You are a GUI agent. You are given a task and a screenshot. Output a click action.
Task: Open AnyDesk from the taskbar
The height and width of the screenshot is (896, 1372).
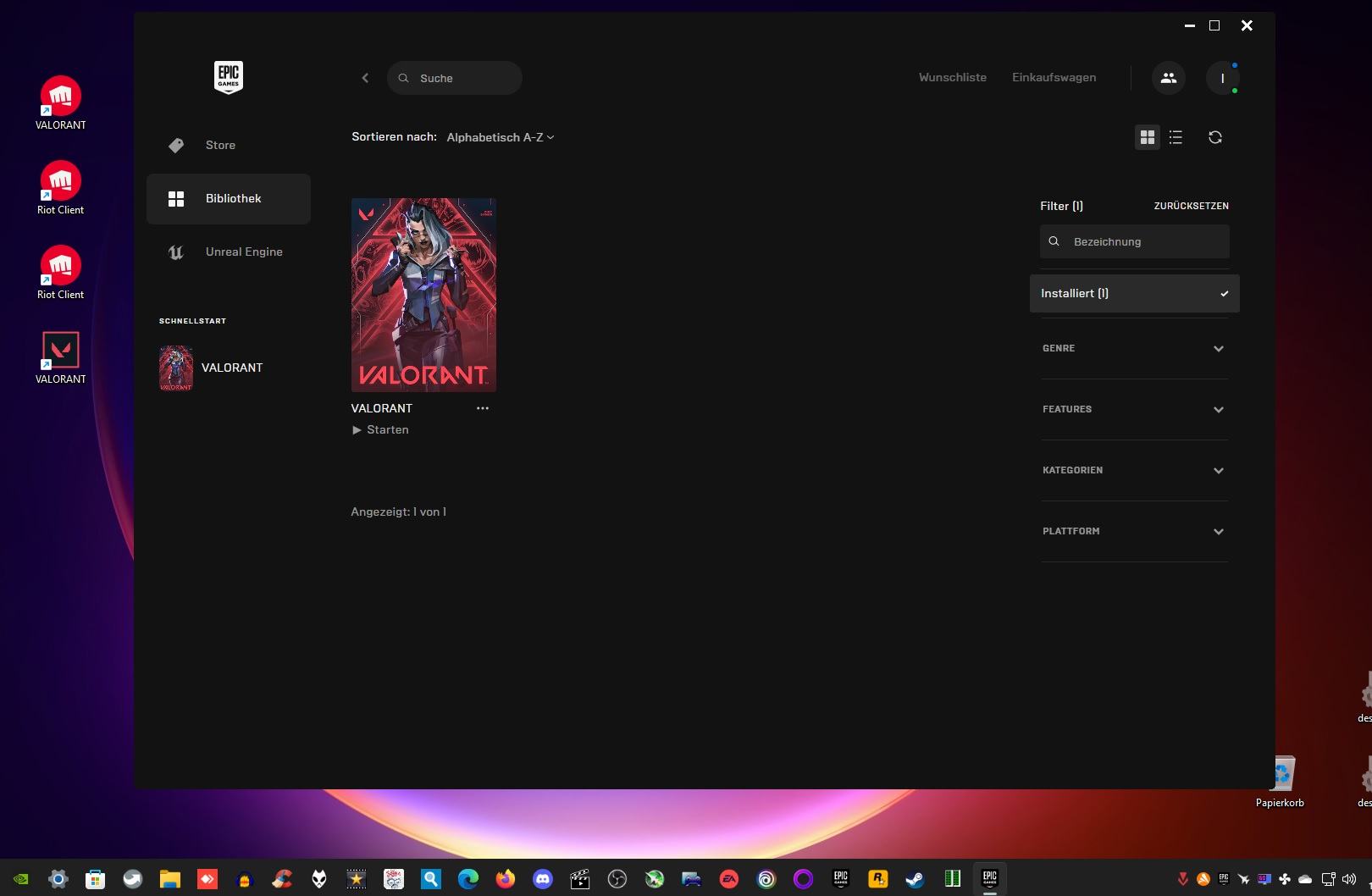click(x=207, y=879)
